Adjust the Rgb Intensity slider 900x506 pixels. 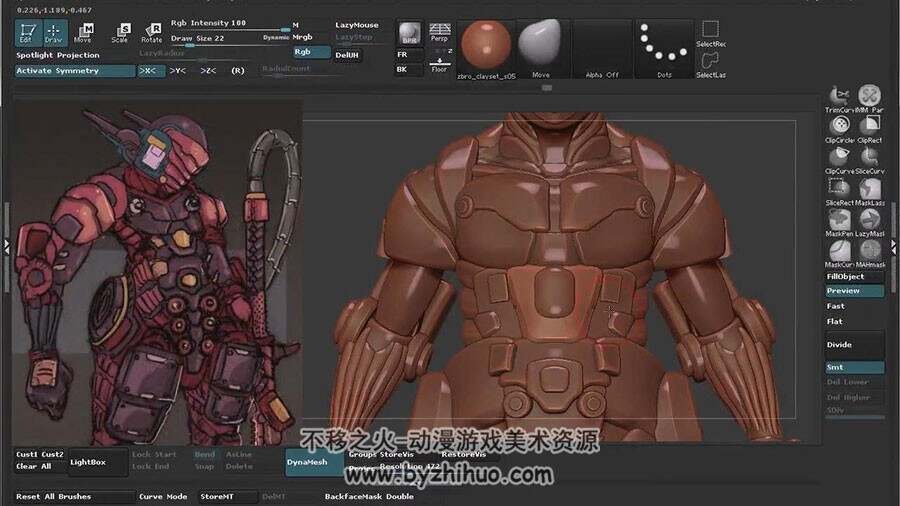tap(230, 25)
